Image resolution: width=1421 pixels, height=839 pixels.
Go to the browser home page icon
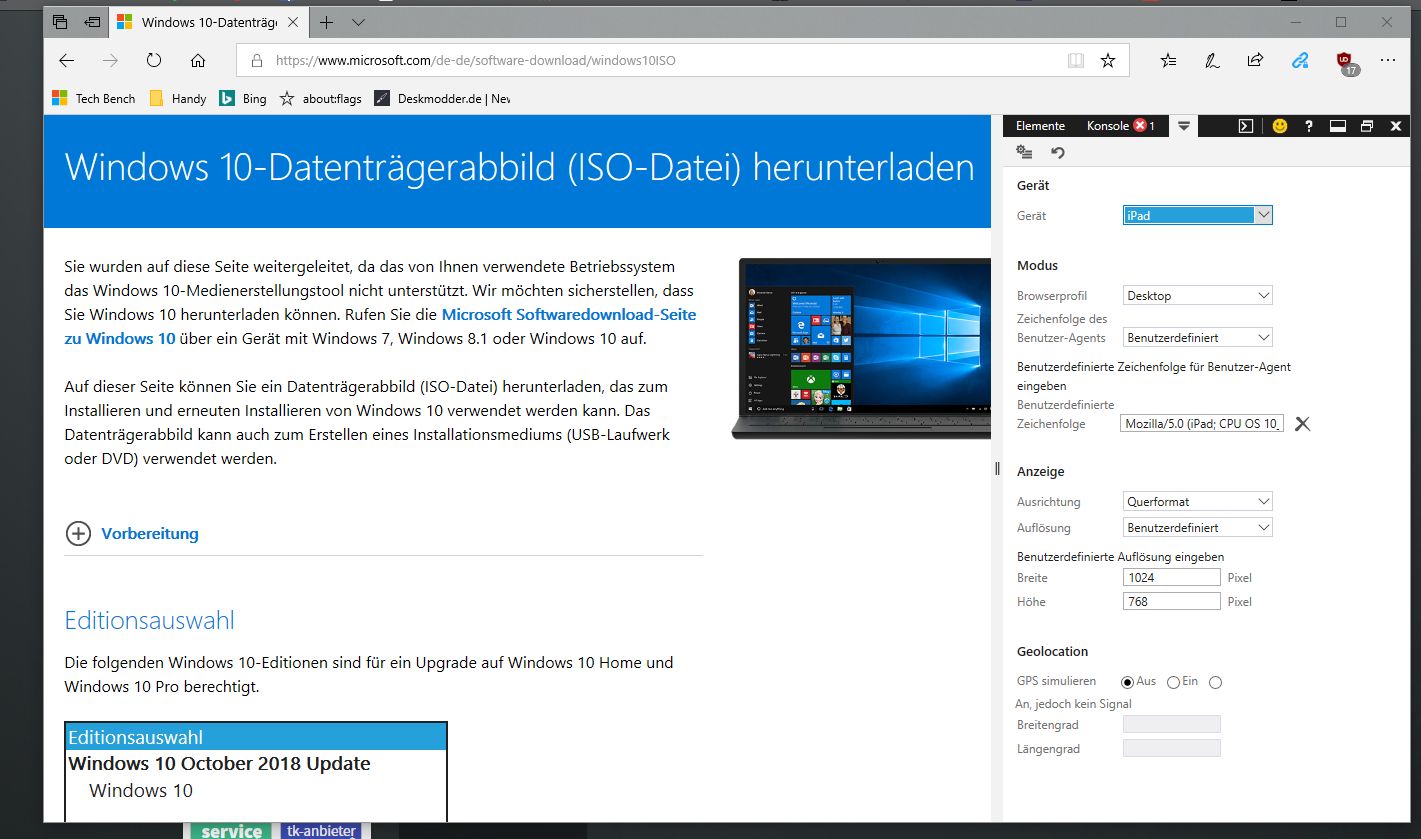198,60
